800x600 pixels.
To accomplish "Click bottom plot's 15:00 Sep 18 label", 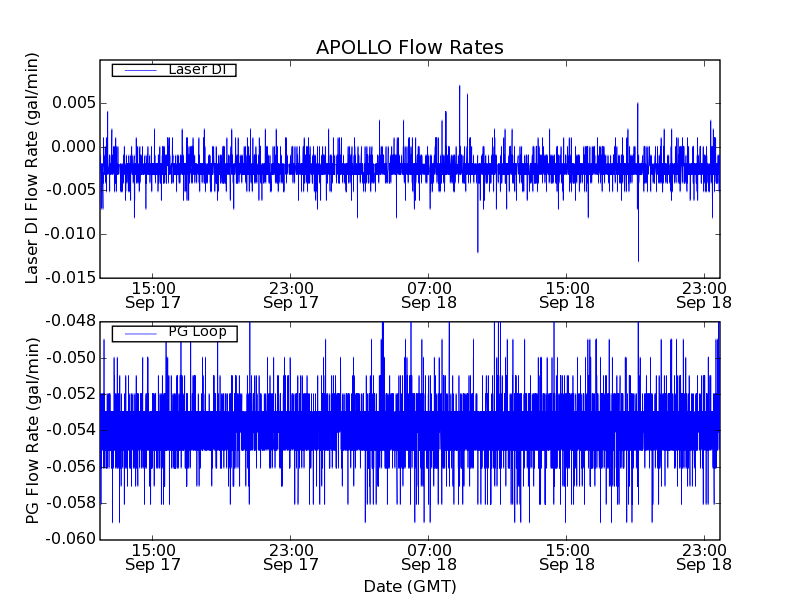I will [x=567, y=558].
